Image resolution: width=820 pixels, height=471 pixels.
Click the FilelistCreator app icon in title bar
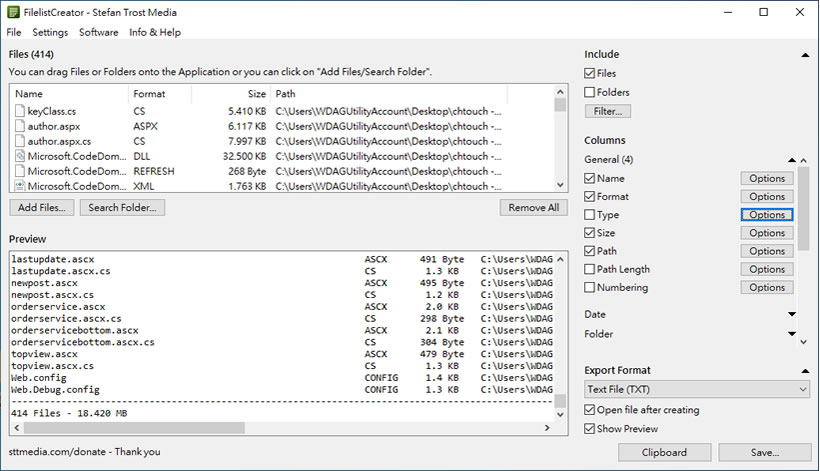click(x=12, y=12)
